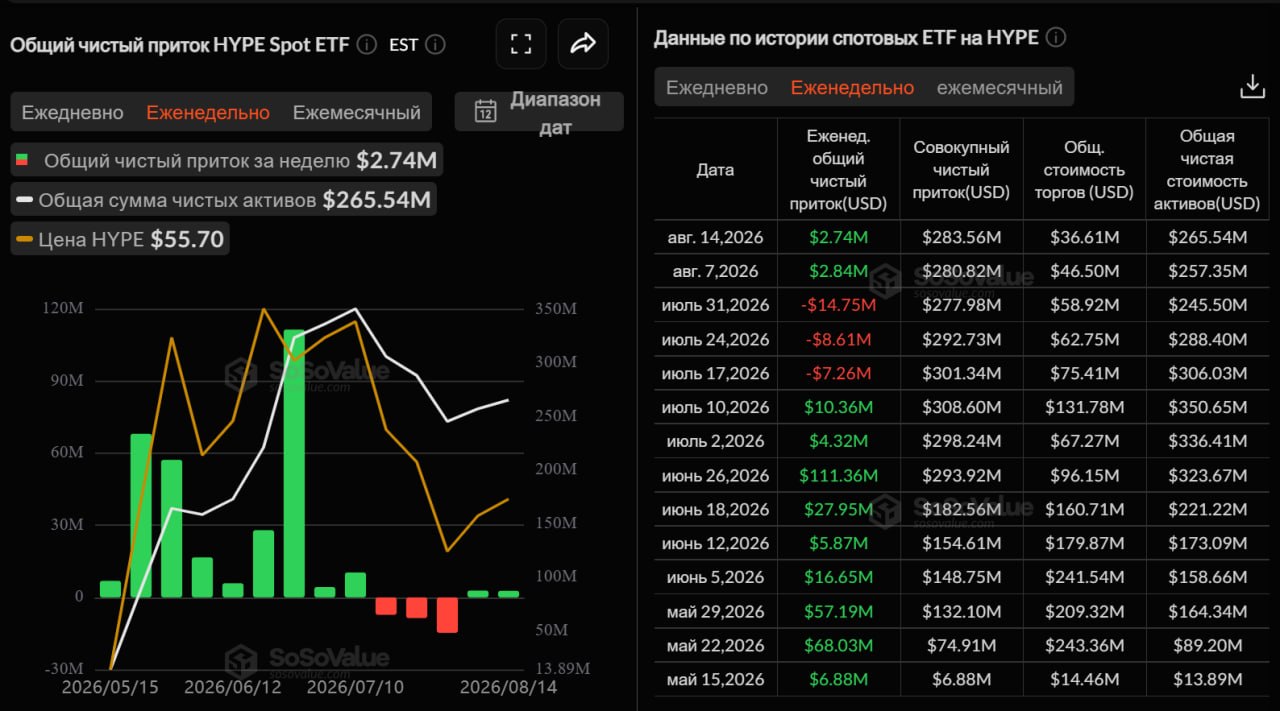
Task: Switch history table to Ежедневно tab
Action: [717, 87]
